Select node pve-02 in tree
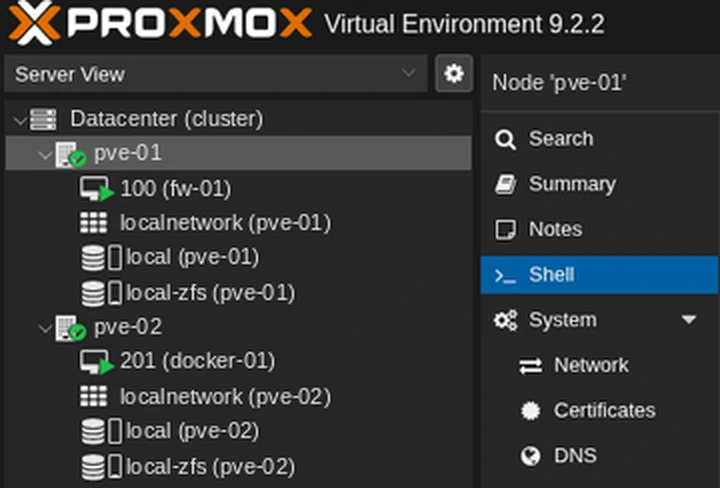Image resolution: width=720 pixels, height=488 pixels. (x=128, y=327)
